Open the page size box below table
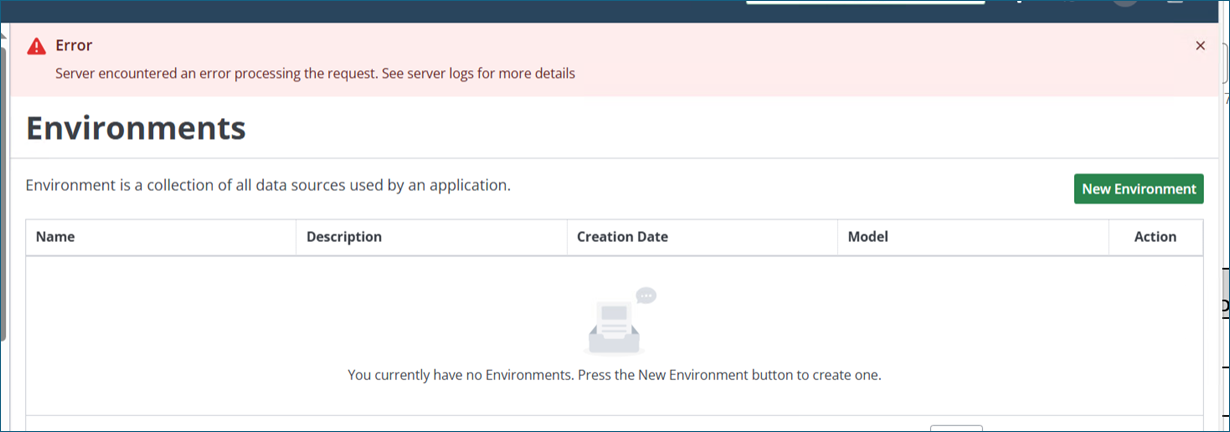Image resolution: width=1230 pixels, height=432 pixels. tap(956, 428)
